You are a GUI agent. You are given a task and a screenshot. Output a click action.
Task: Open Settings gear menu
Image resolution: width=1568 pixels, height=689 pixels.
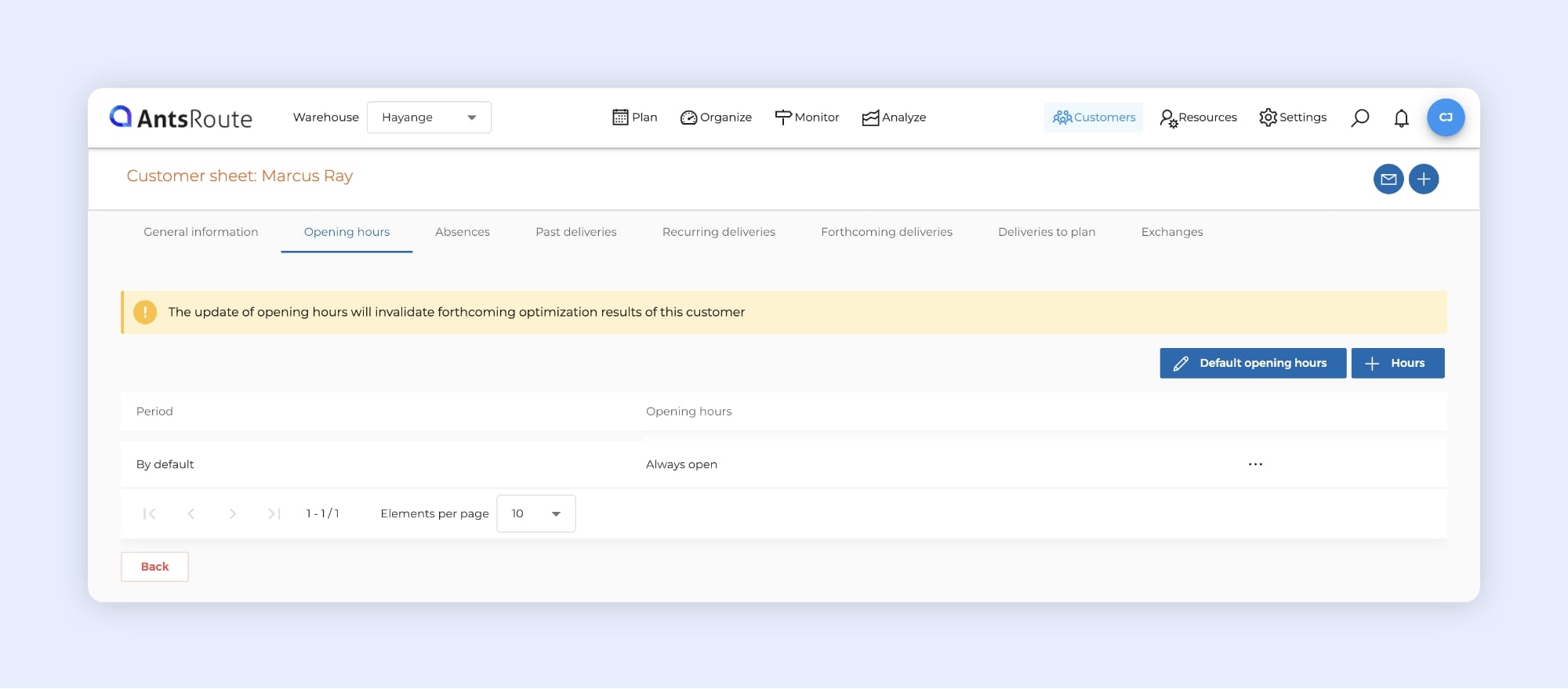[x=1293, y=118]
